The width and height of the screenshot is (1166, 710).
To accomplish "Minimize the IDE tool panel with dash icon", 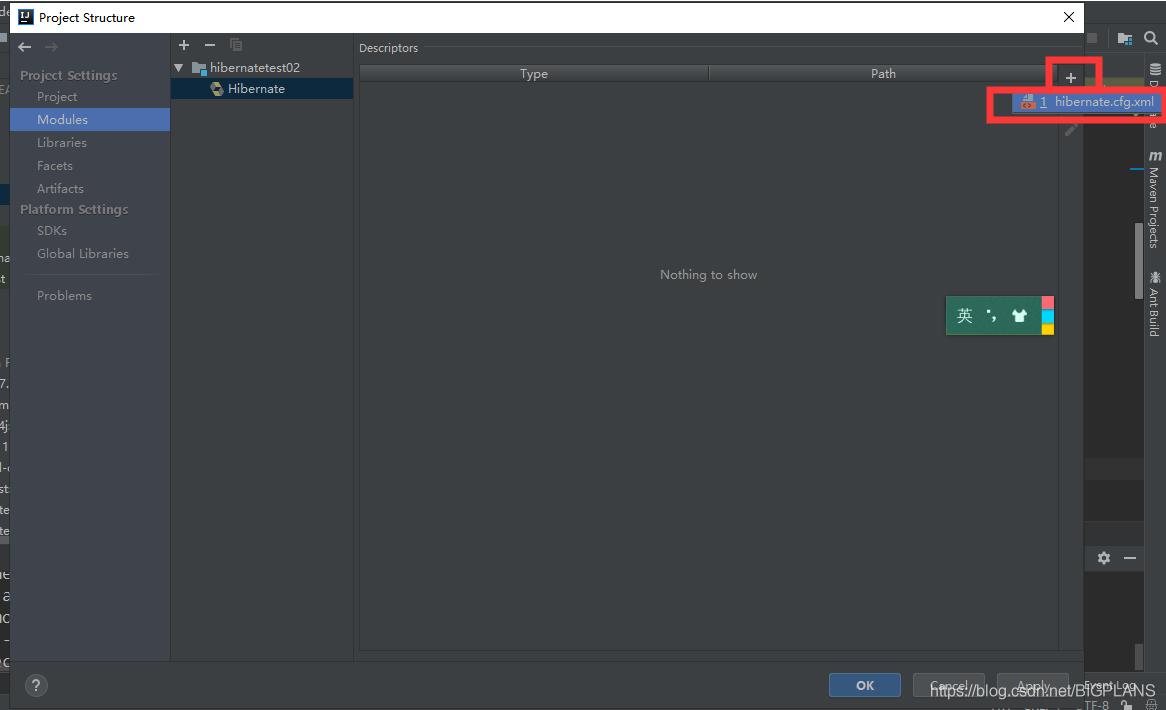I will (x=1130, y=558).
